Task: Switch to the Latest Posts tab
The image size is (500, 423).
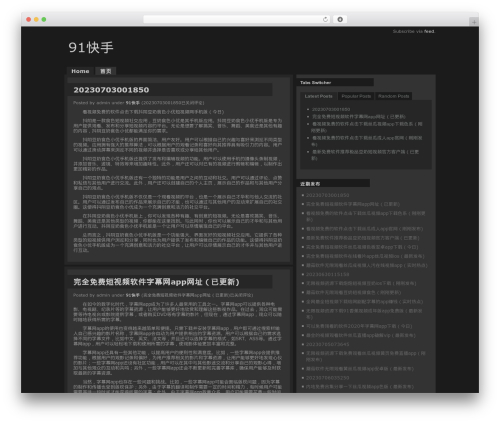Action: 319,96
